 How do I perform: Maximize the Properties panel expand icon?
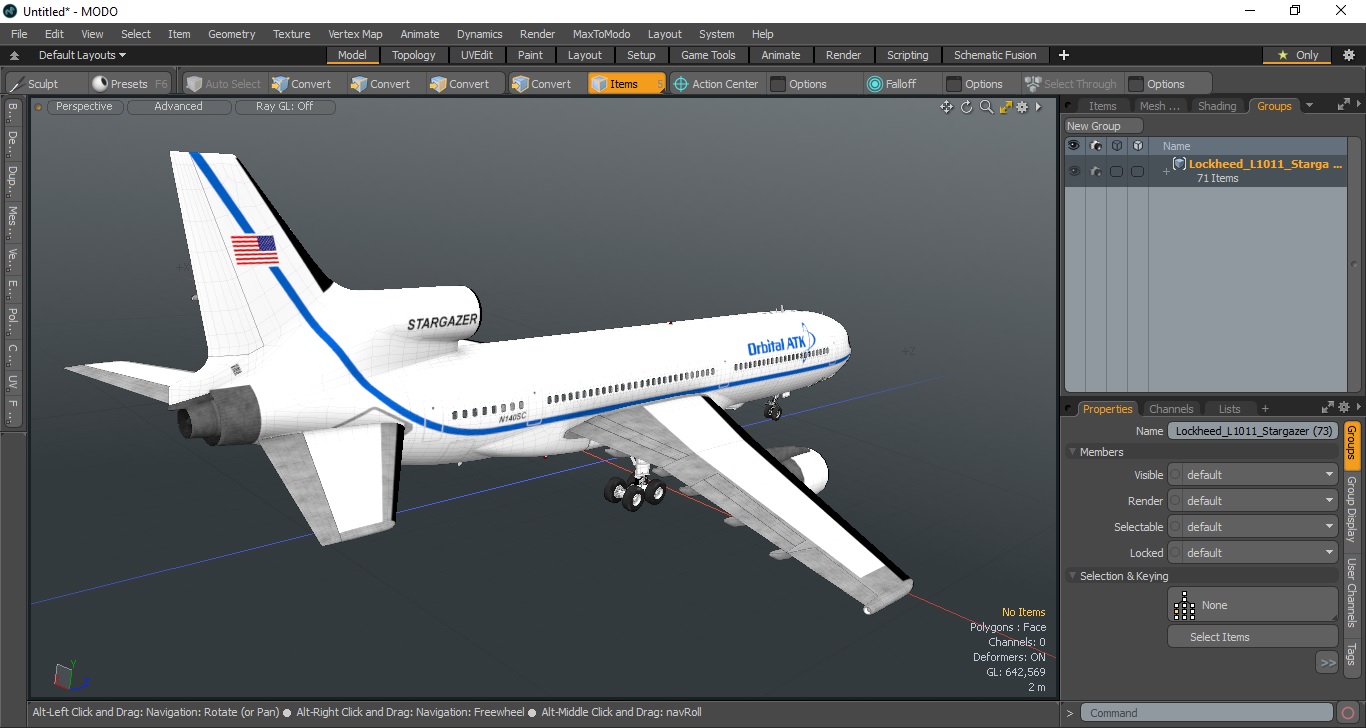(x=1327, y=408)
